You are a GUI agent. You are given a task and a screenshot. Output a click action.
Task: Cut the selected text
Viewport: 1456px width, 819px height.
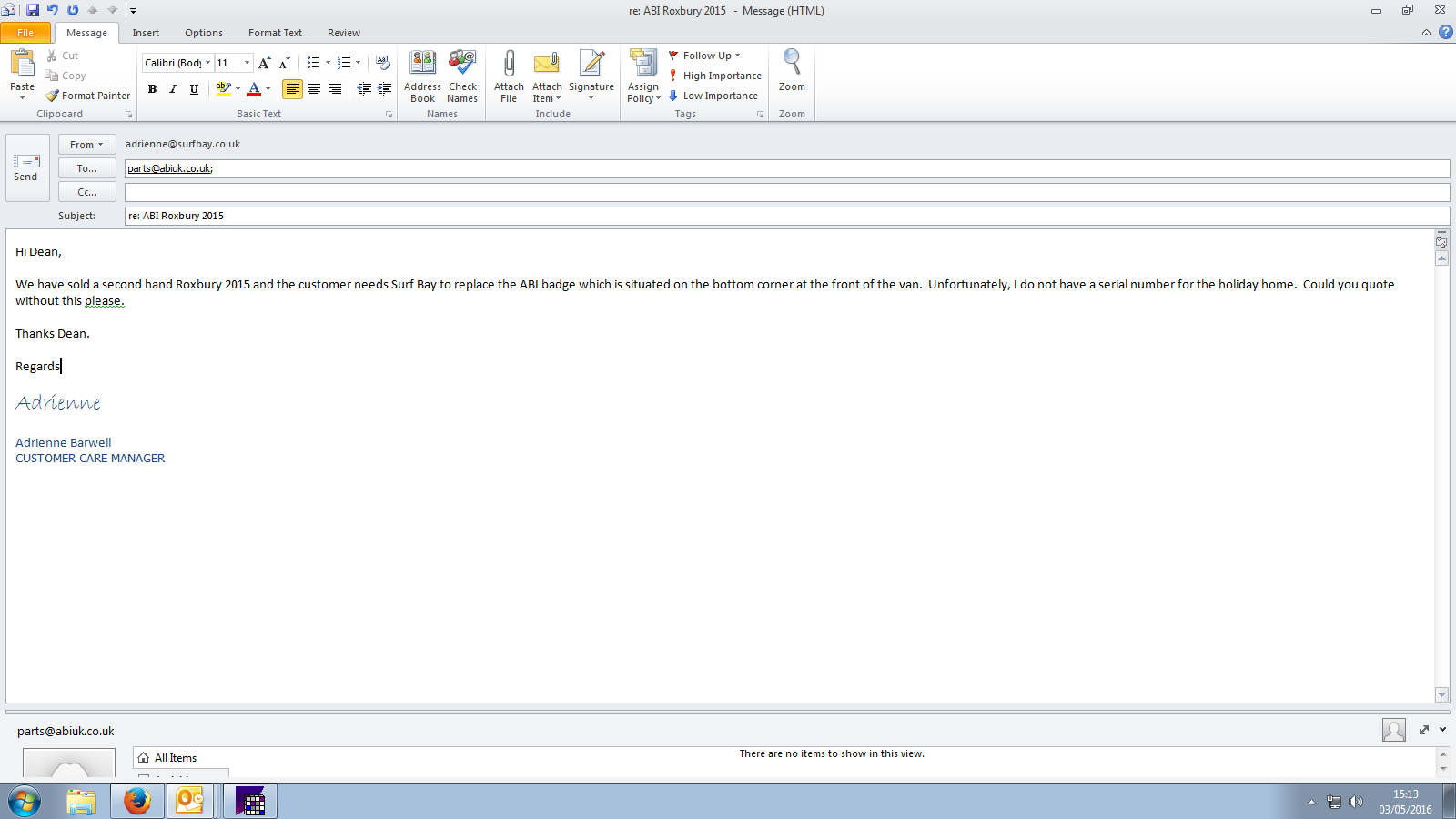pyautogui.click(x=62, y=56)
